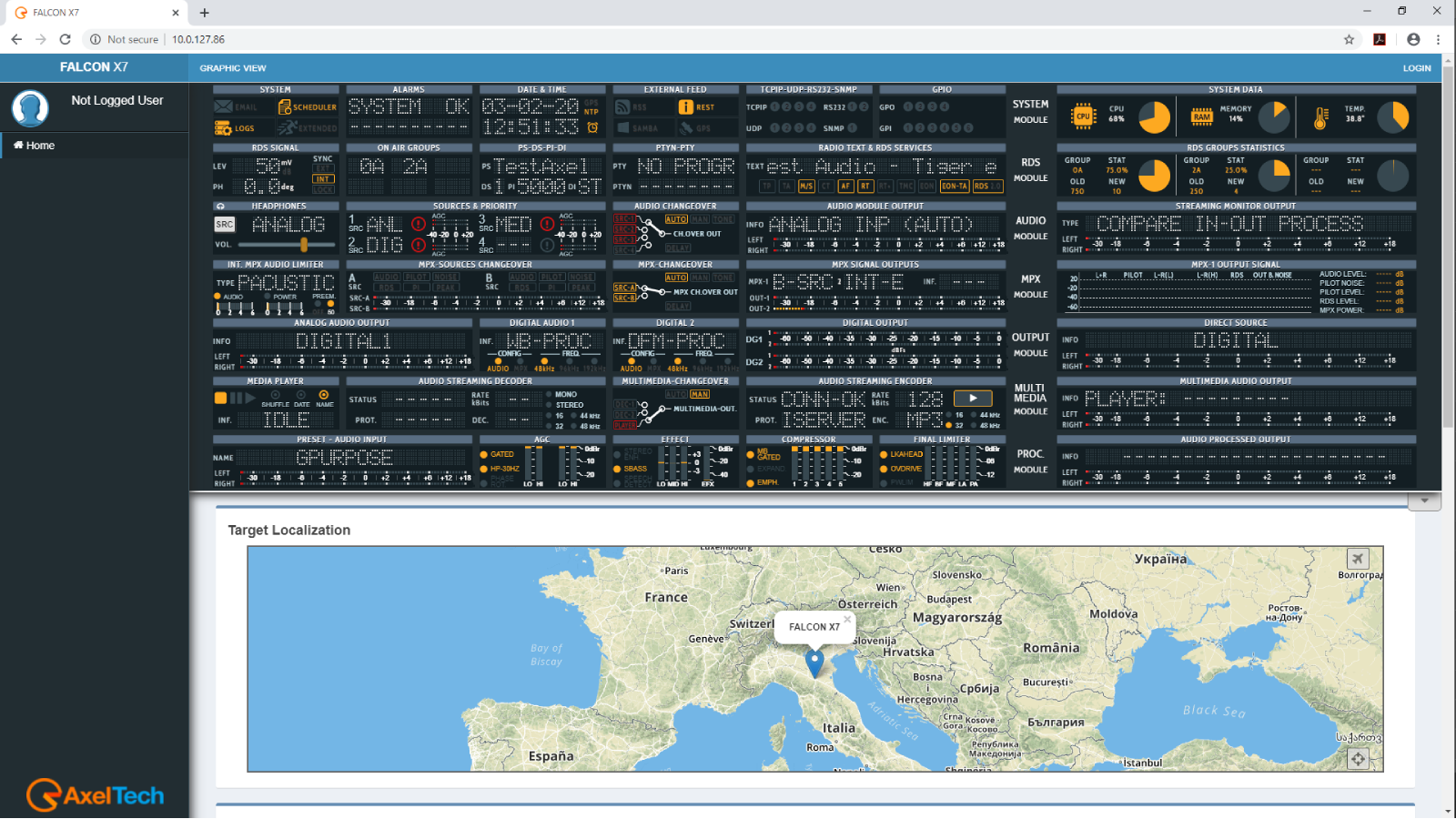
Task: Start the audio streaming encoder play button
Action: coord(973,398)
